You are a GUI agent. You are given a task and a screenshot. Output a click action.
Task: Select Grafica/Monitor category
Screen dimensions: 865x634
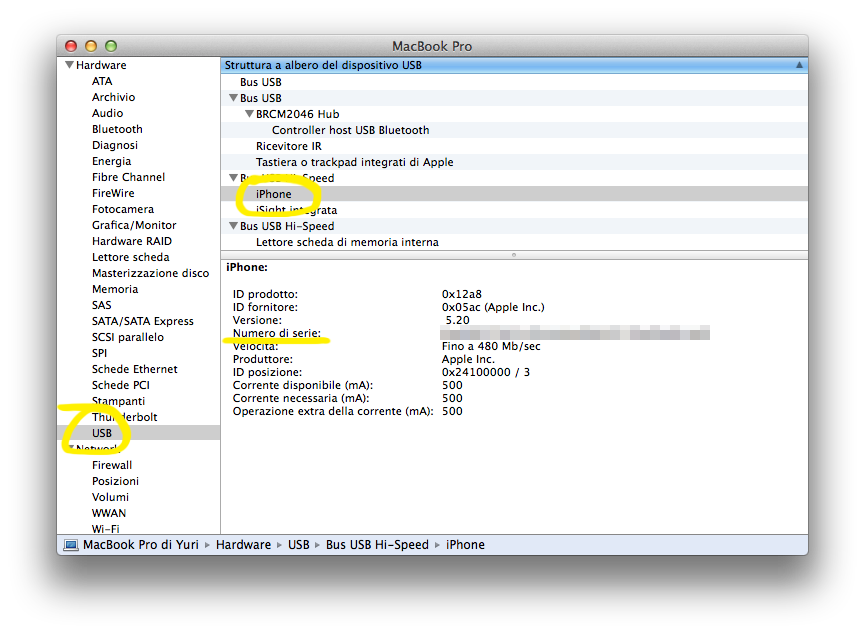[x=134, y=225]
